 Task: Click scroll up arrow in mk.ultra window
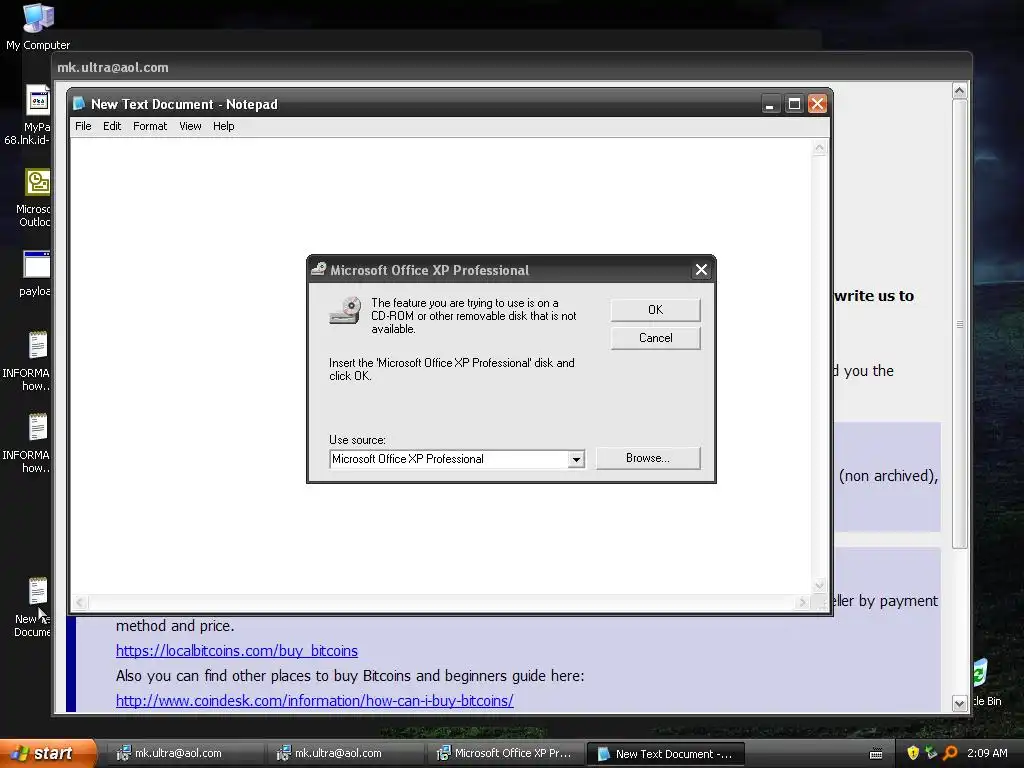coord(959,91)
